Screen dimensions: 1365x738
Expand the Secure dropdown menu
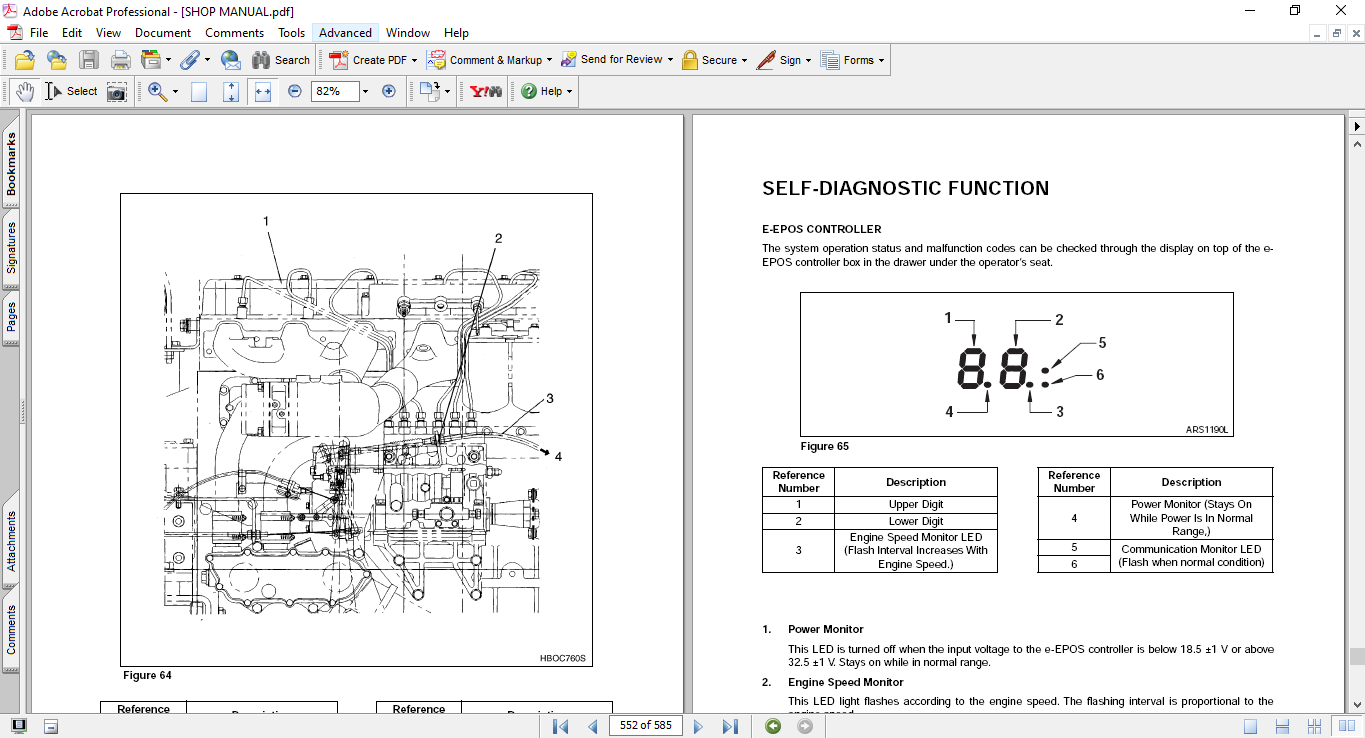point(745,60)
